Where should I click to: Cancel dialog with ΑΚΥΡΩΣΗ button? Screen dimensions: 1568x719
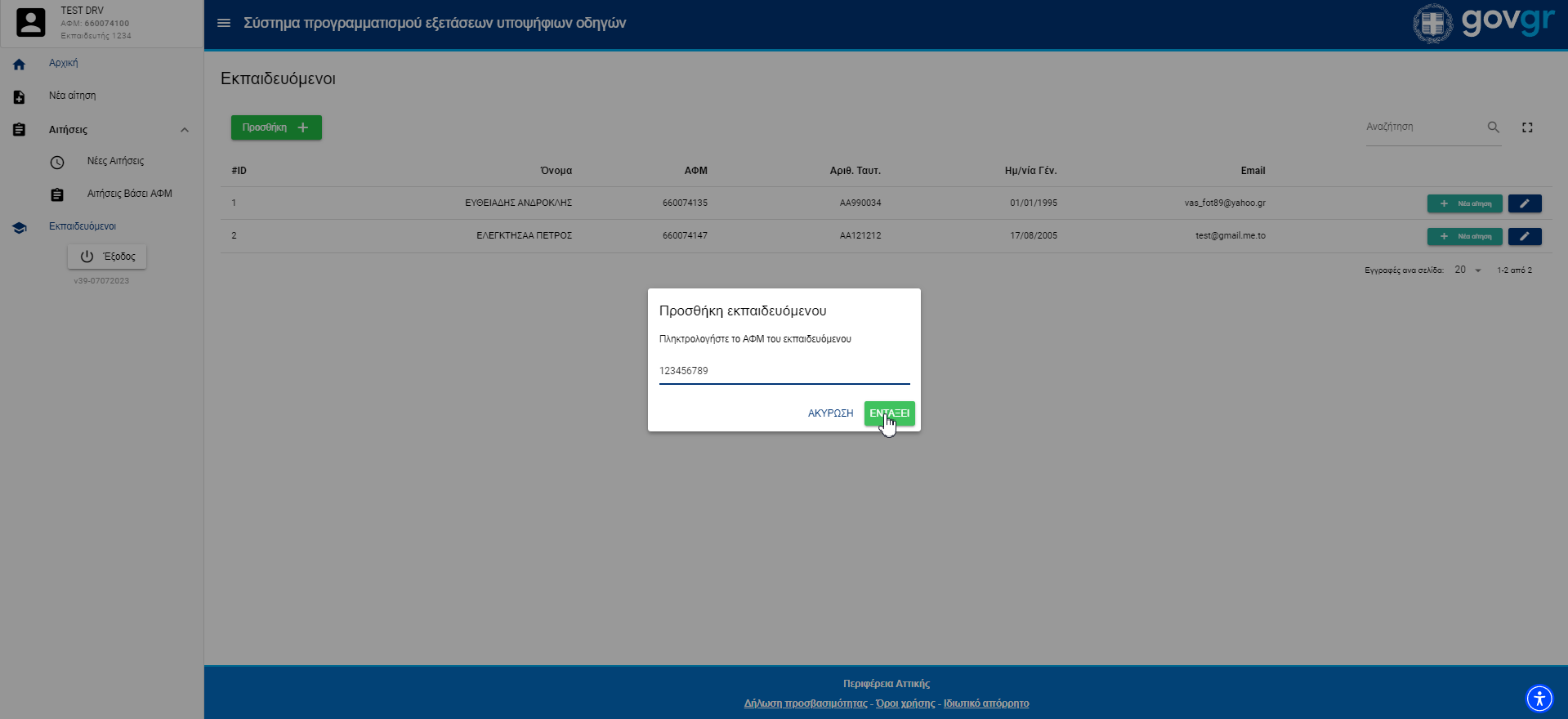830,413
